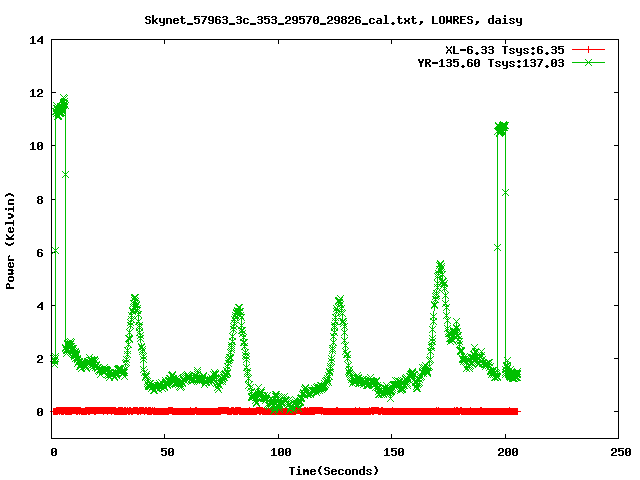Click the y-axis tick label 12
The height and width of the screenshot is (480, 640).
click(x=36, y=93)
